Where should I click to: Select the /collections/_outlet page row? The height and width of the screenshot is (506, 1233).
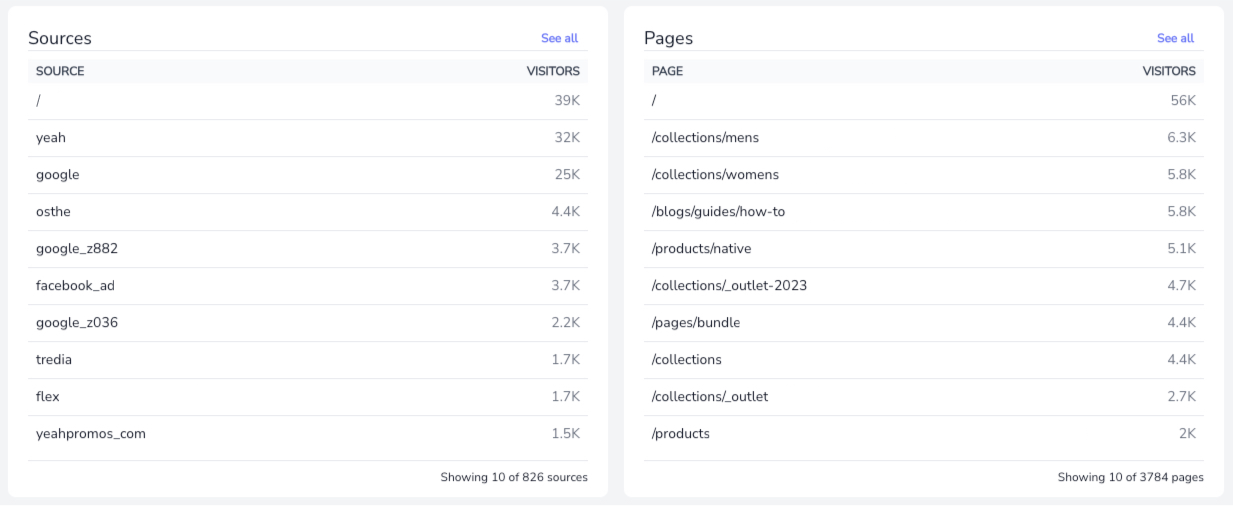[x=924, y=397]
